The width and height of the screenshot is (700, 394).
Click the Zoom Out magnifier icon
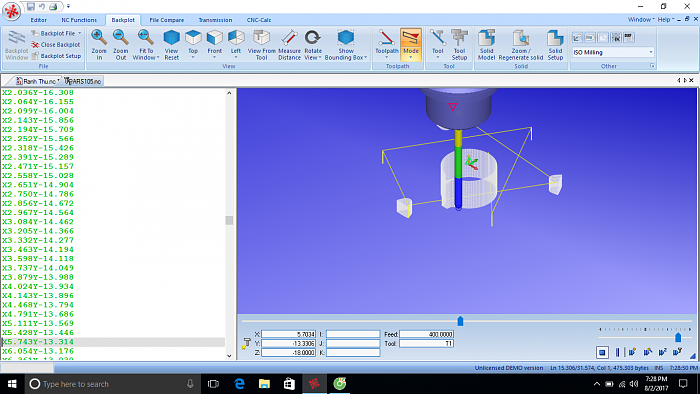click(x=121, y=38)
